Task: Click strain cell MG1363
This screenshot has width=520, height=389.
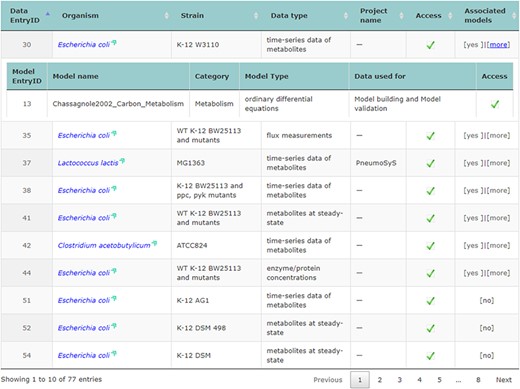Action: [216, 163]
